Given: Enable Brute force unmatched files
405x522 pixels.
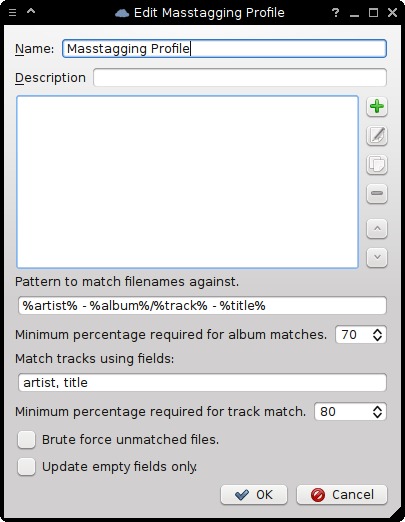Looking at the screenshot, I should pyautogui.click(x=27, y=440).
